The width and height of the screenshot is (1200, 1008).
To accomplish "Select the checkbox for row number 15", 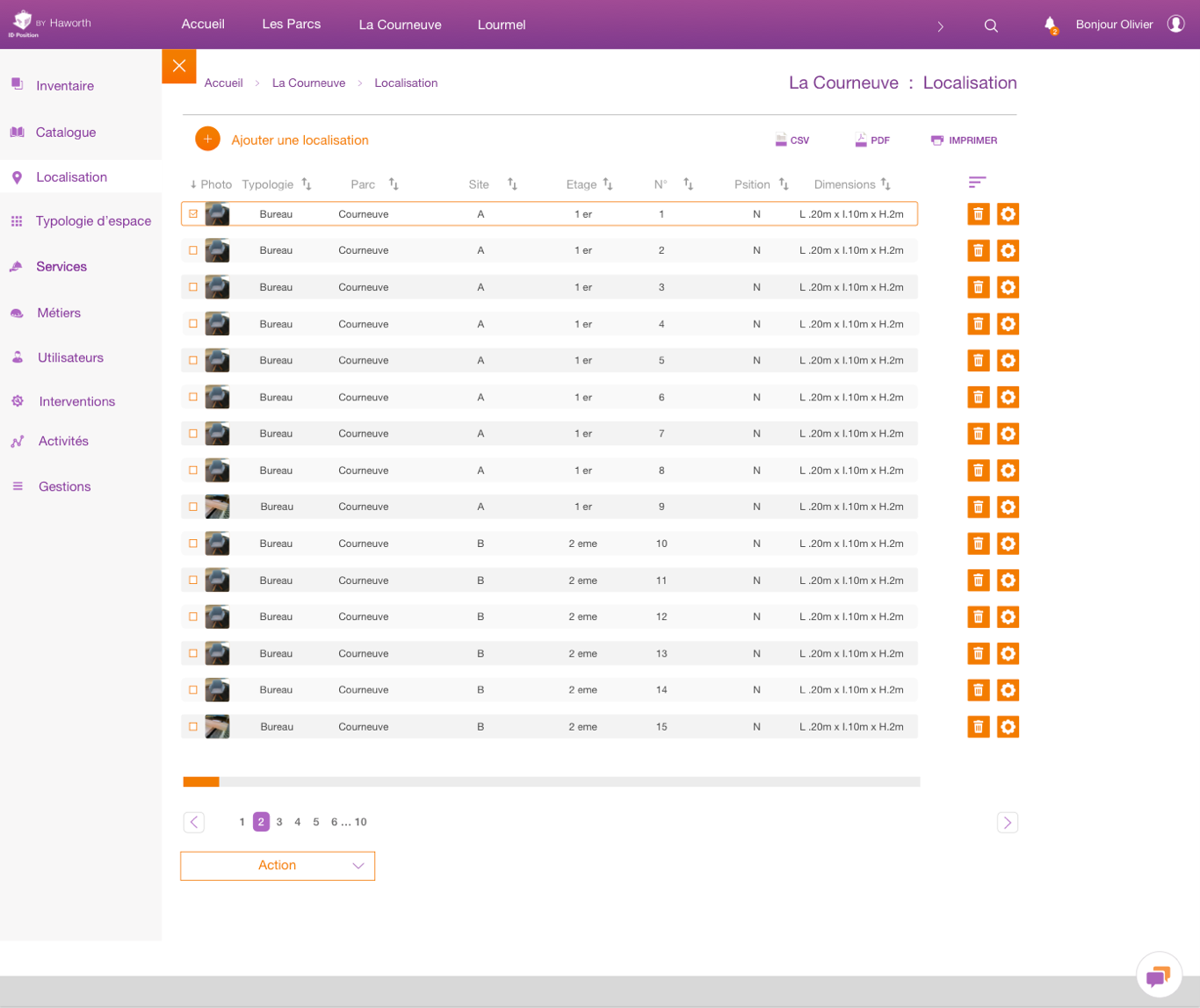I will tap(193, 727).
